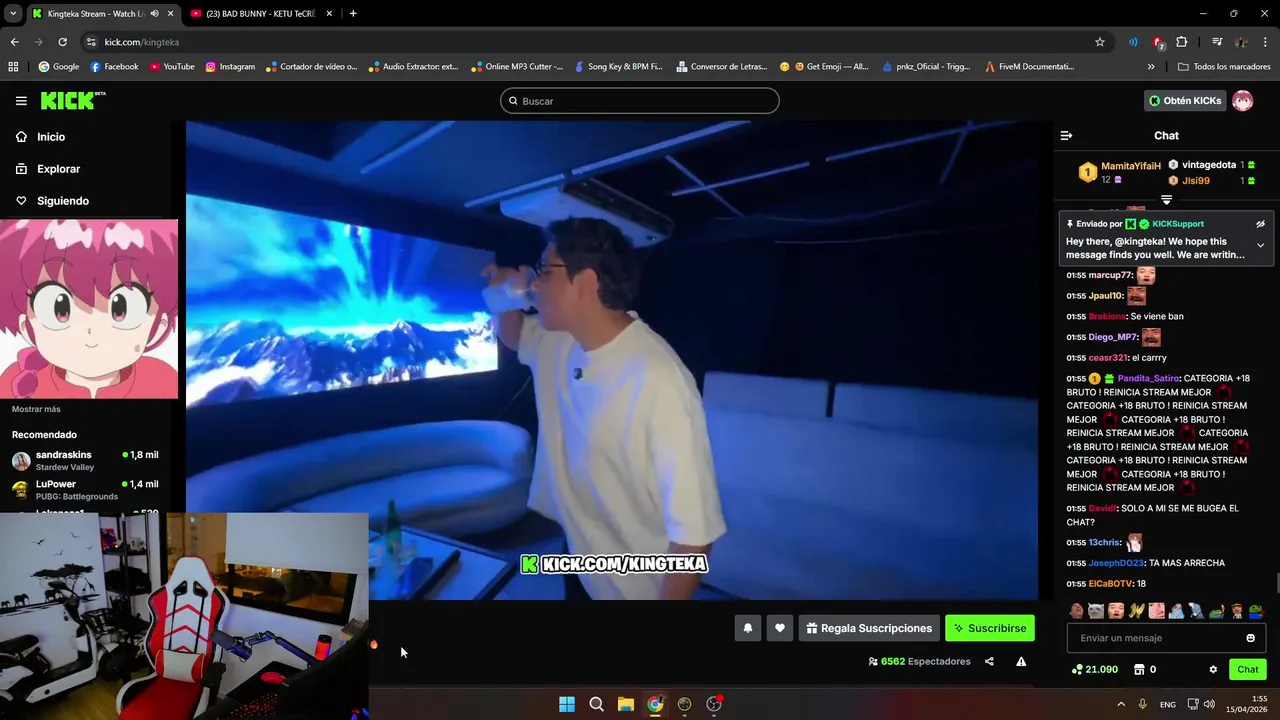Open Todos los marcadores folder

(x=1224, y=67)
